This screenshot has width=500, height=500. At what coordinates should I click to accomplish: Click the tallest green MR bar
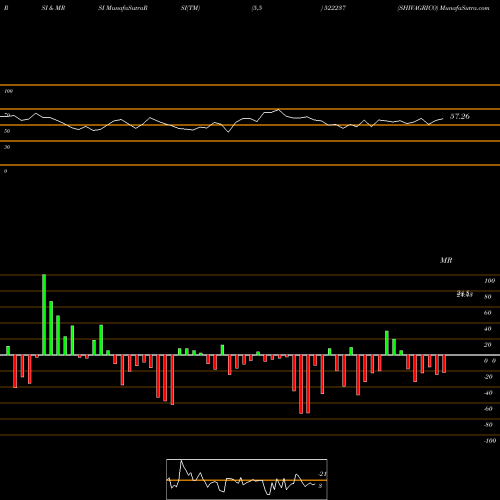coord(44,315)
